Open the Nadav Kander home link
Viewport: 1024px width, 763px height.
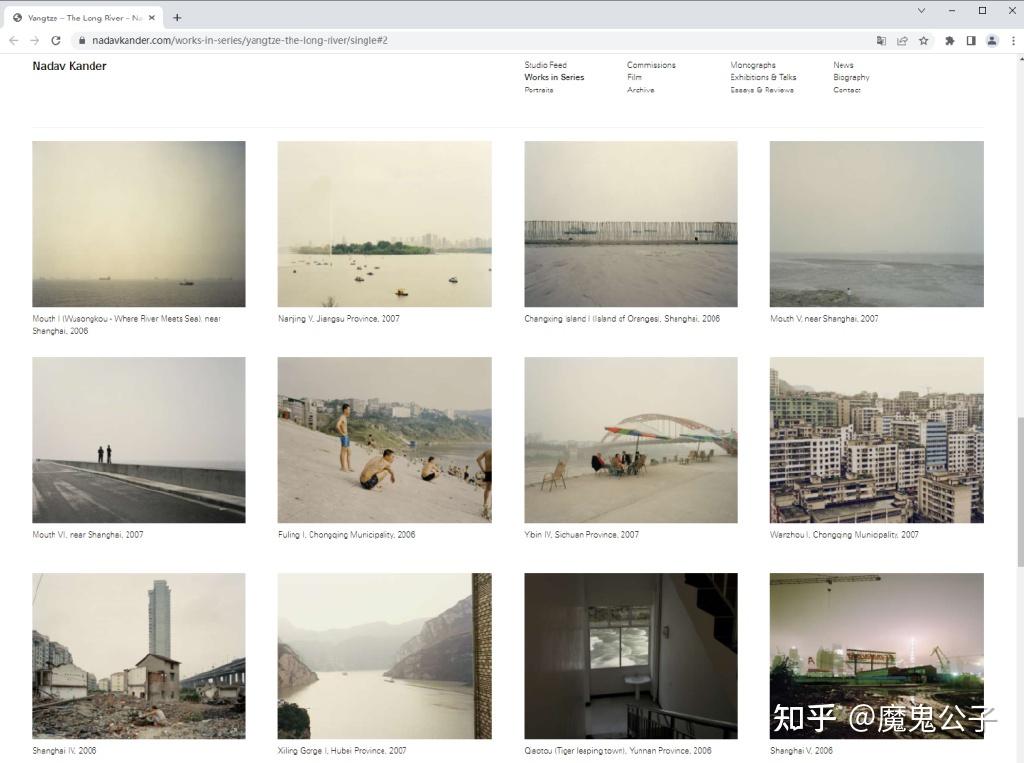(x=69, y=66)
